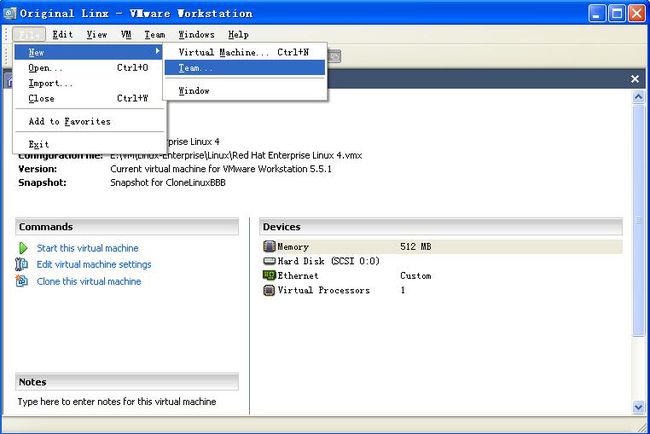Open the File menu

click(29, 35)
